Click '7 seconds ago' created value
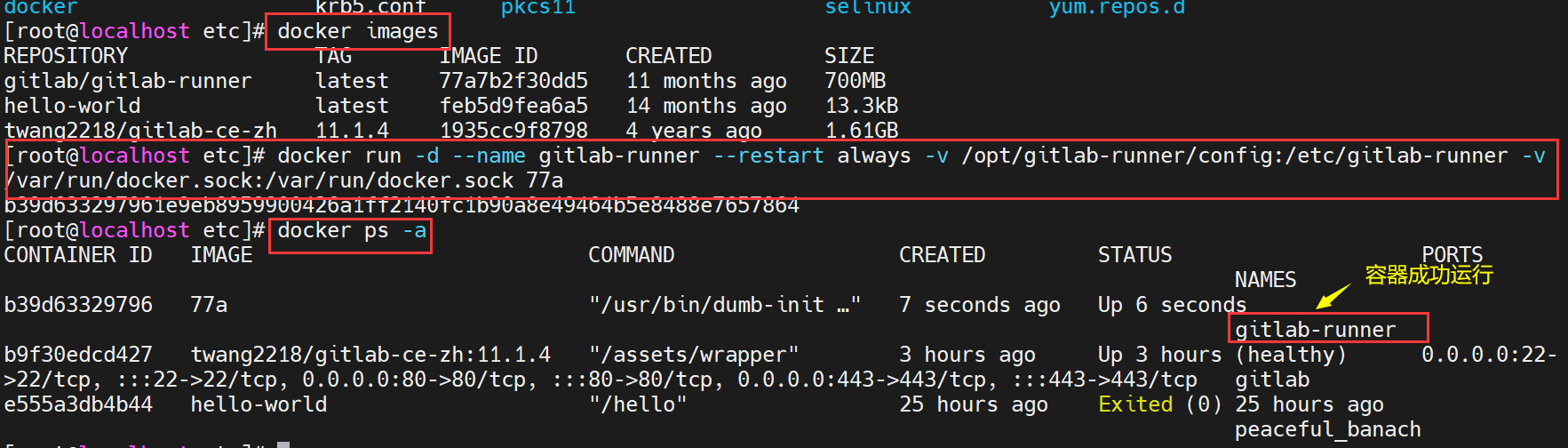 (x=980, y=305)
